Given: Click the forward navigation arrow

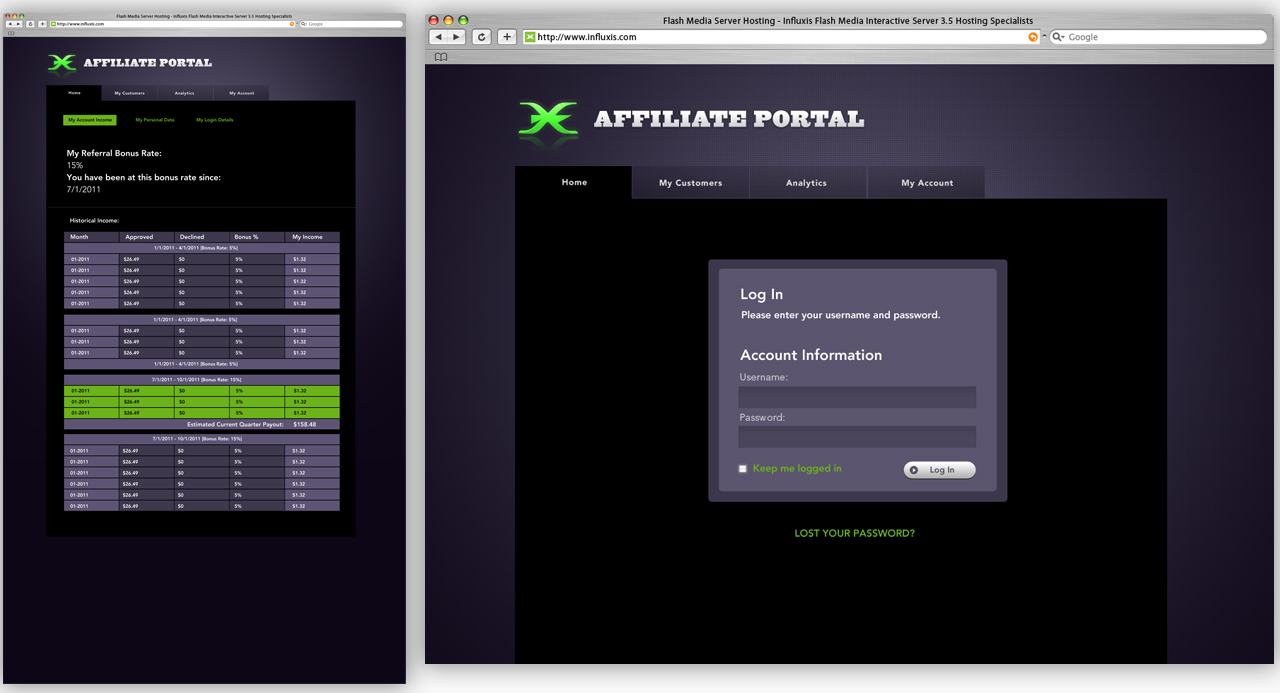Looking at the screenshot, I should (x=458, y=36).
